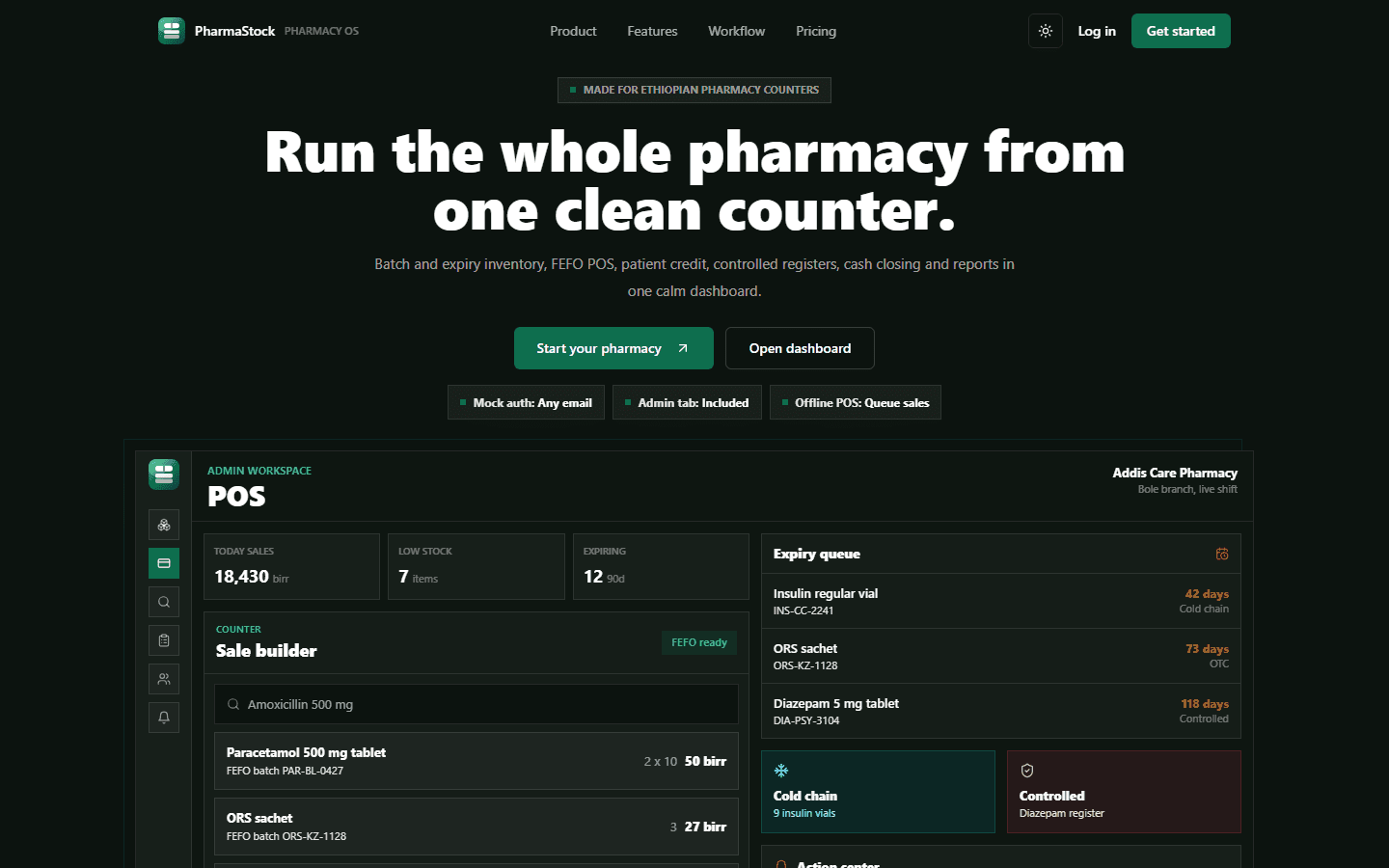Click the PharmaStock logo in the header
The height and width of the screenshot is (868, 1389).
(x=172, y=31)
